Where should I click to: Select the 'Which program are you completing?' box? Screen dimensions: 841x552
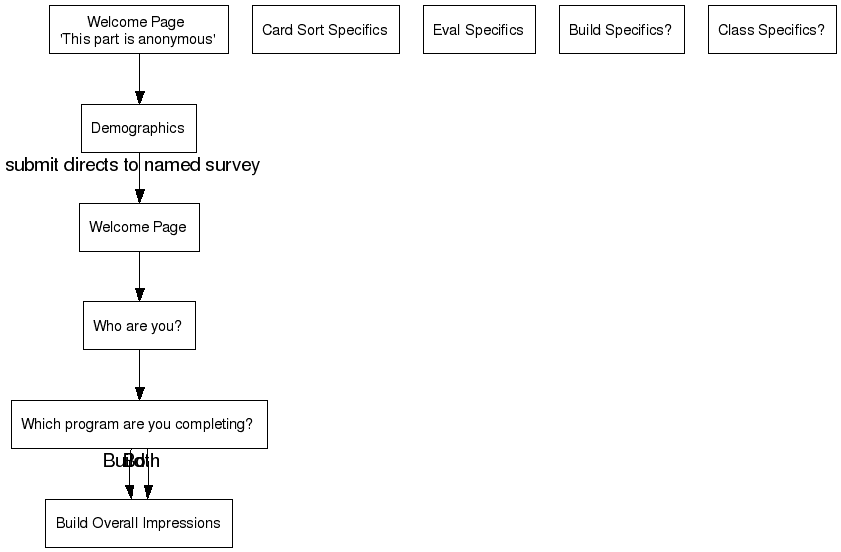[x=138, y=424]
